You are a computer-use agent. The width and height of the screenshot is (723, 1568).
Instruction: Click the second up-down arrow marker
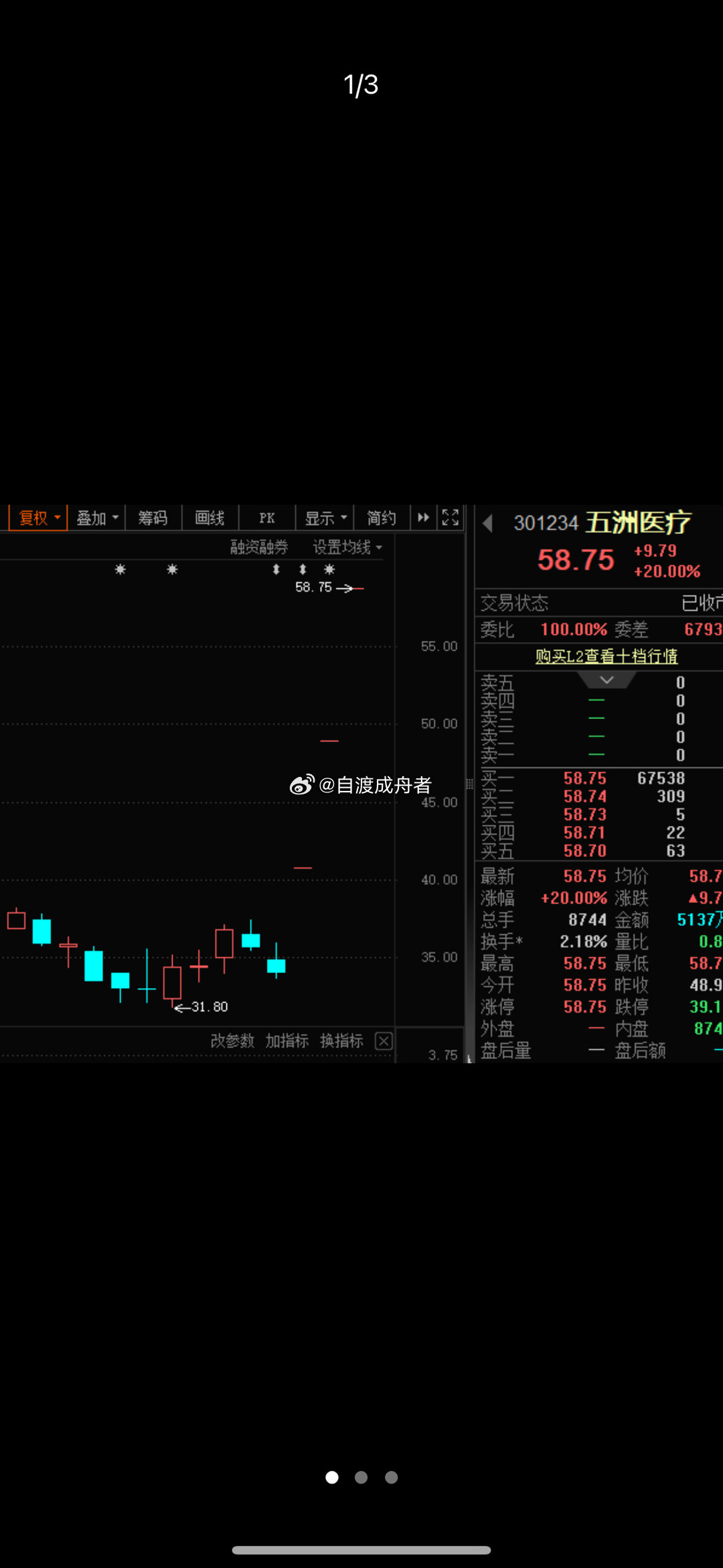303,569
